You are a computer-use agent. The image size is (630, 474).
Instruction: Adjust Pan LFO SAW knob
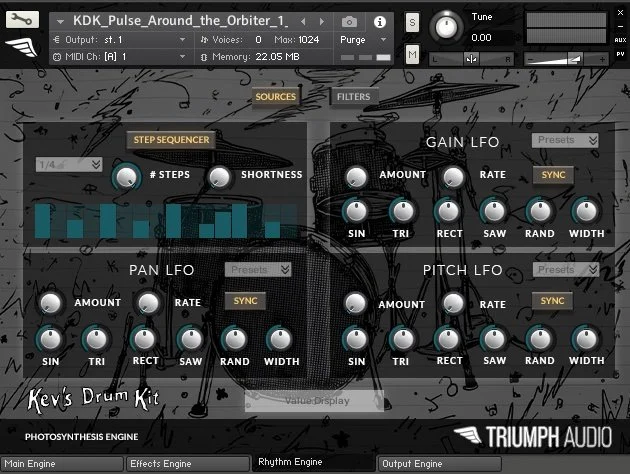191,339
